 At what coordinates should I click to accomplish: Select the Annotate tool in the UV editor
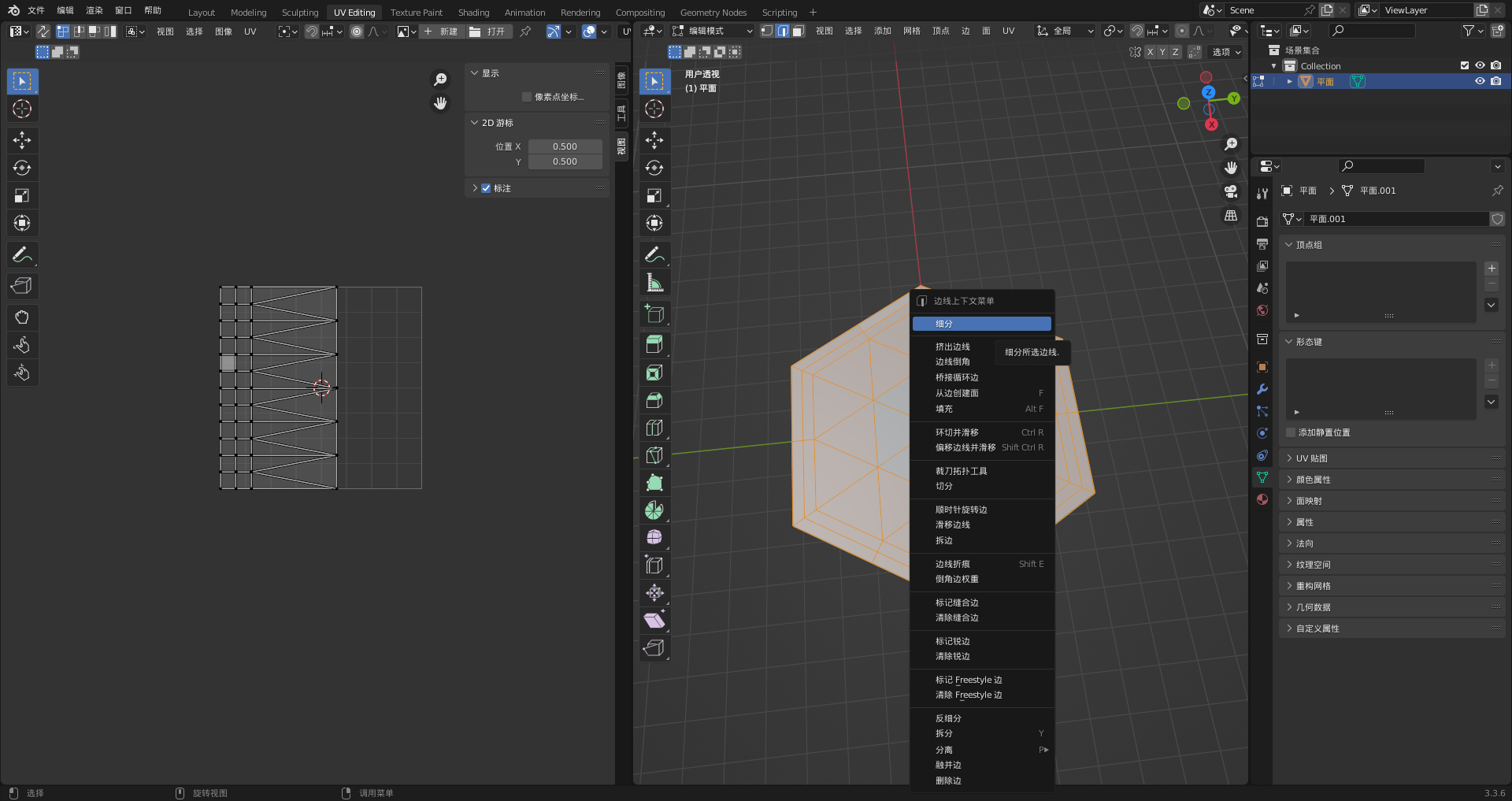point(22,254)
